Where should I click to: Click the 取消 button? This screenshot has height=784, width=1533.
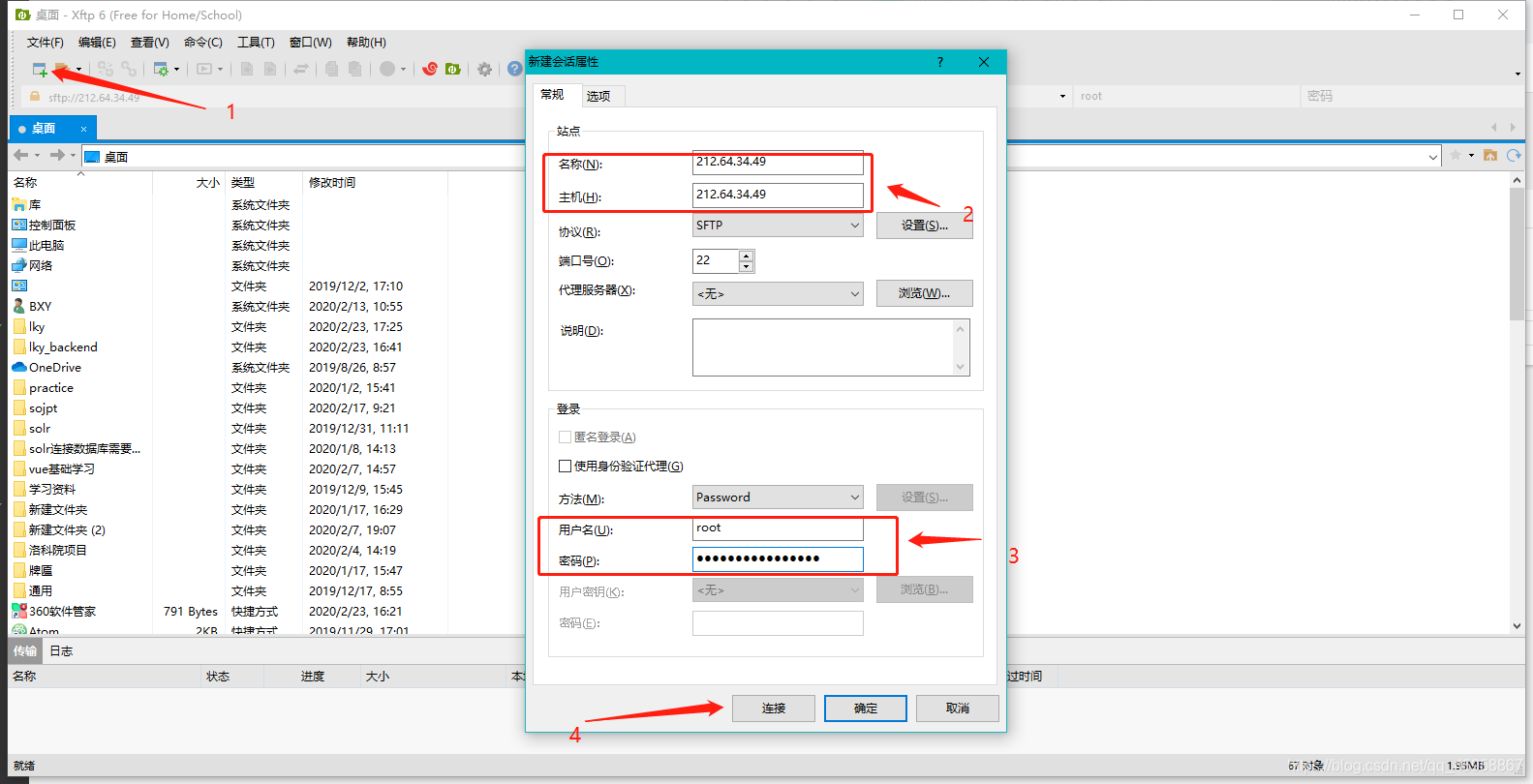(958, 709)
